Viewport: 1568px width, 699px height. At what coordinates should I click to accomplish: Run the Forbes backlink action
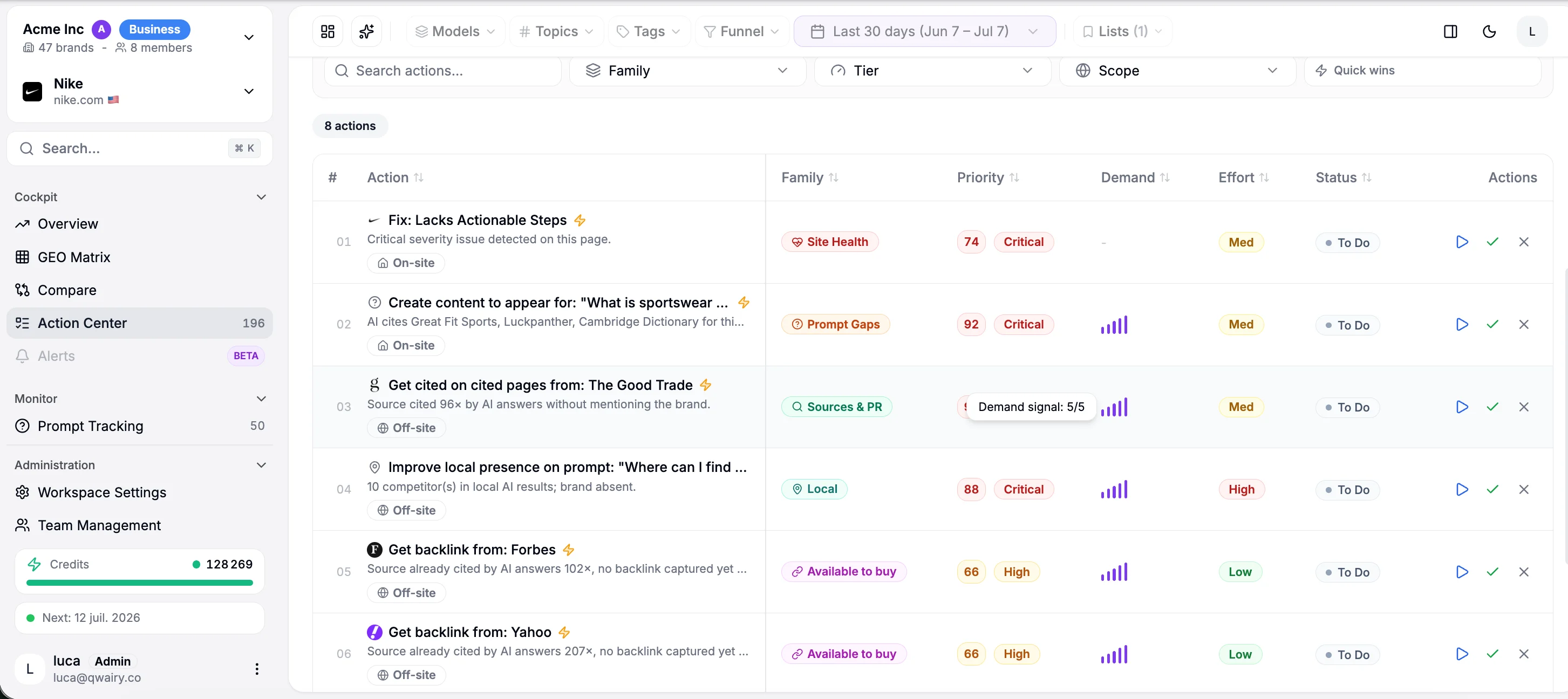(1462, 572)
